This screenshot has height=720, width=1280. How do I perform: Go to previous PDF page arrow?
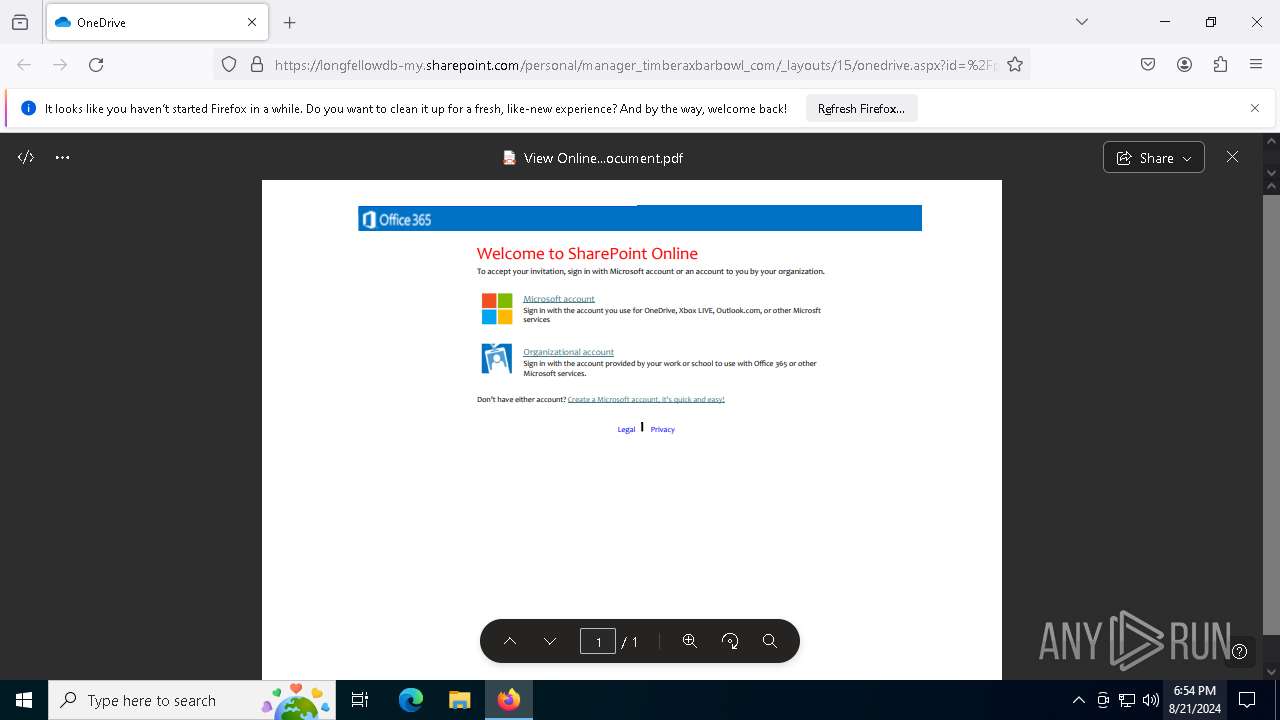click(x=509, y=642)
